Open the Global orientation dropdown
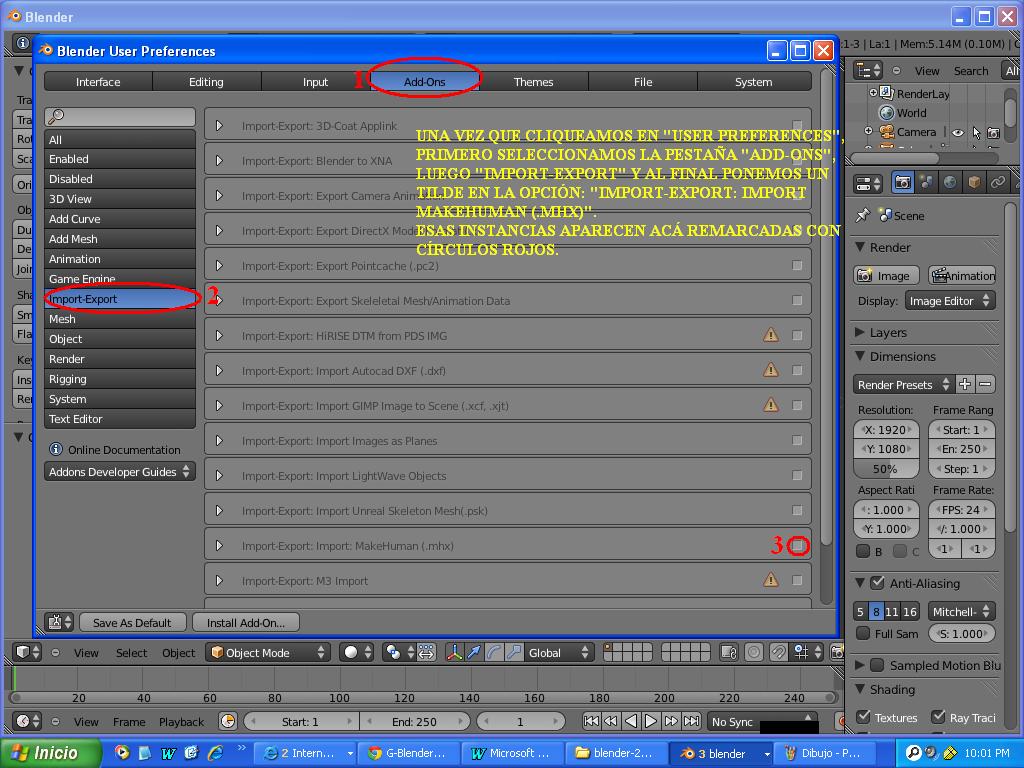The image size is (1024, 768). click(558, 652)
